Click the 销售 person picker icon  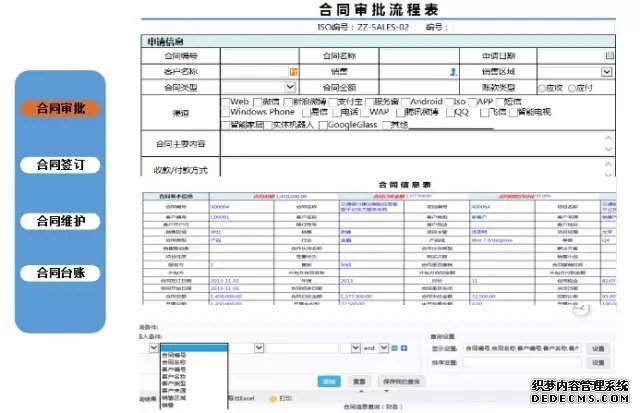pyautogui.click(x=453, y=72)
